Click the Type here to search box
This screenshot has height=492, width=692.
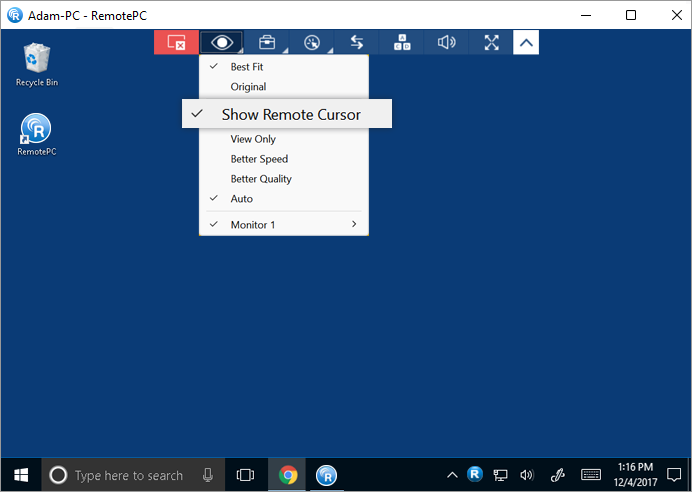point(130,475)
